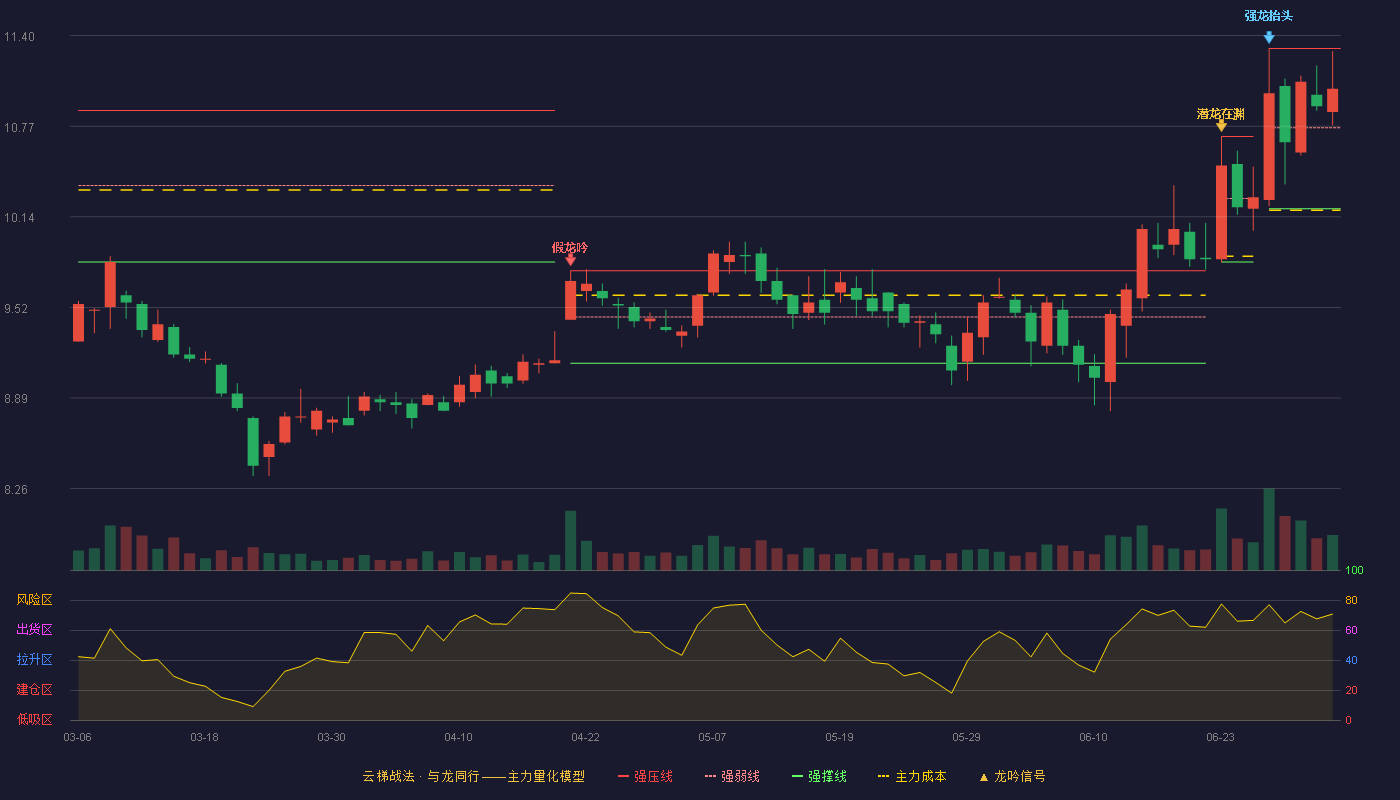Click the 出货区 zone label
The height and width of the screenshot is (800, 1400).
pos(34,630)
